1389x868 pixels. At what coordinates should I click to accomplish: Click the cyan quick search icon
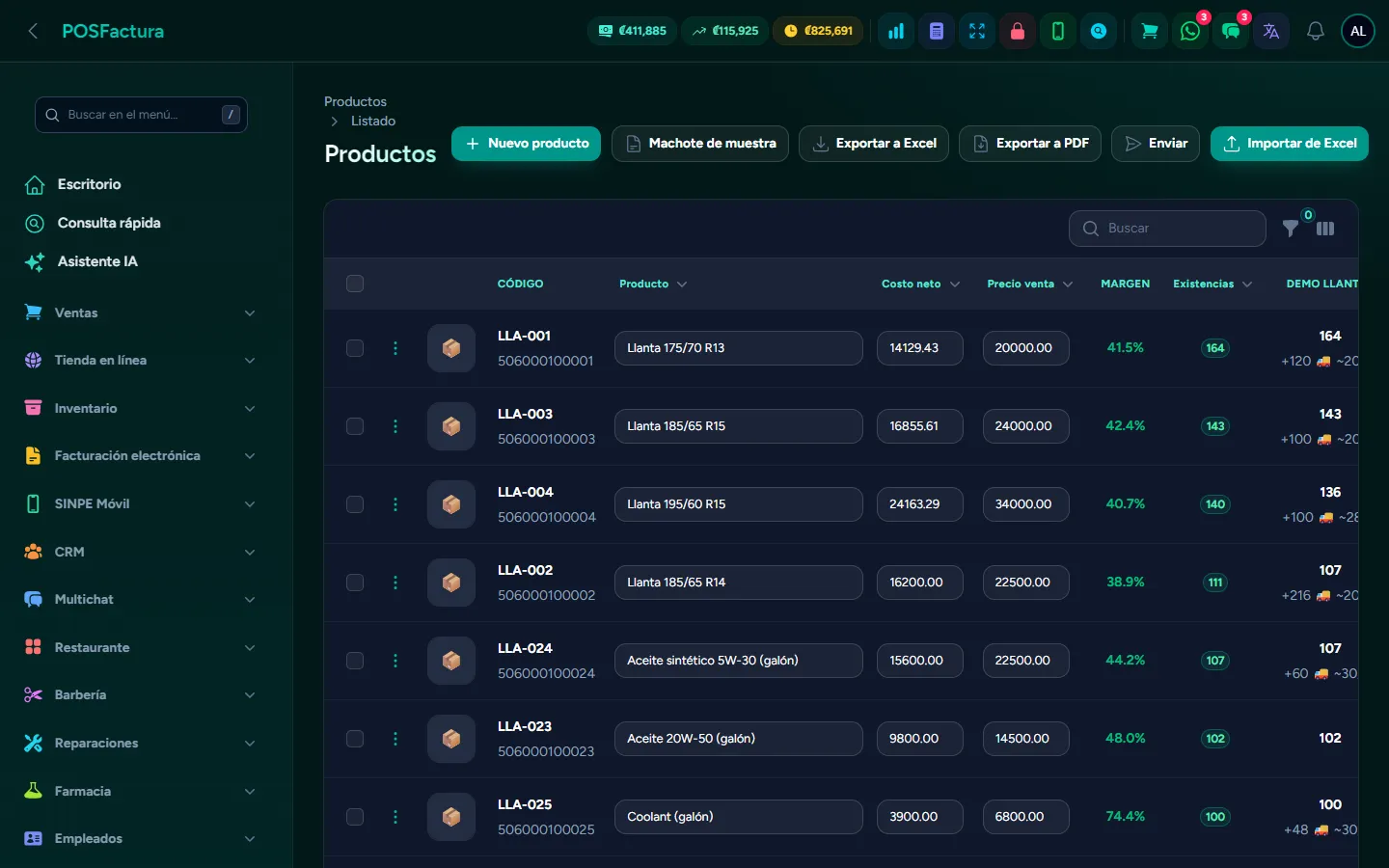1099,31
